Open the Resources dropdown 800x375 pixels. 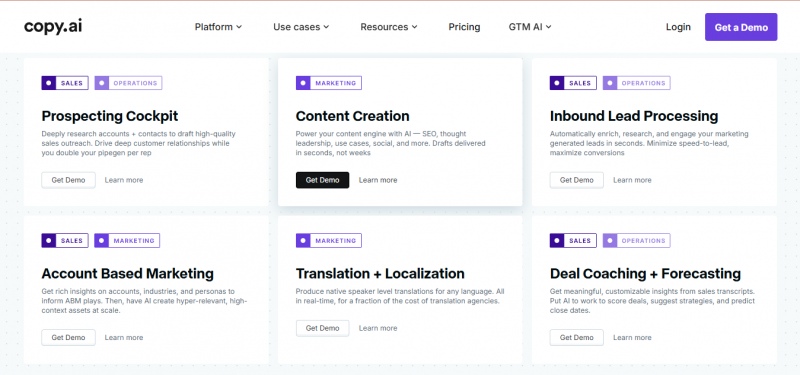coord(389,27)
